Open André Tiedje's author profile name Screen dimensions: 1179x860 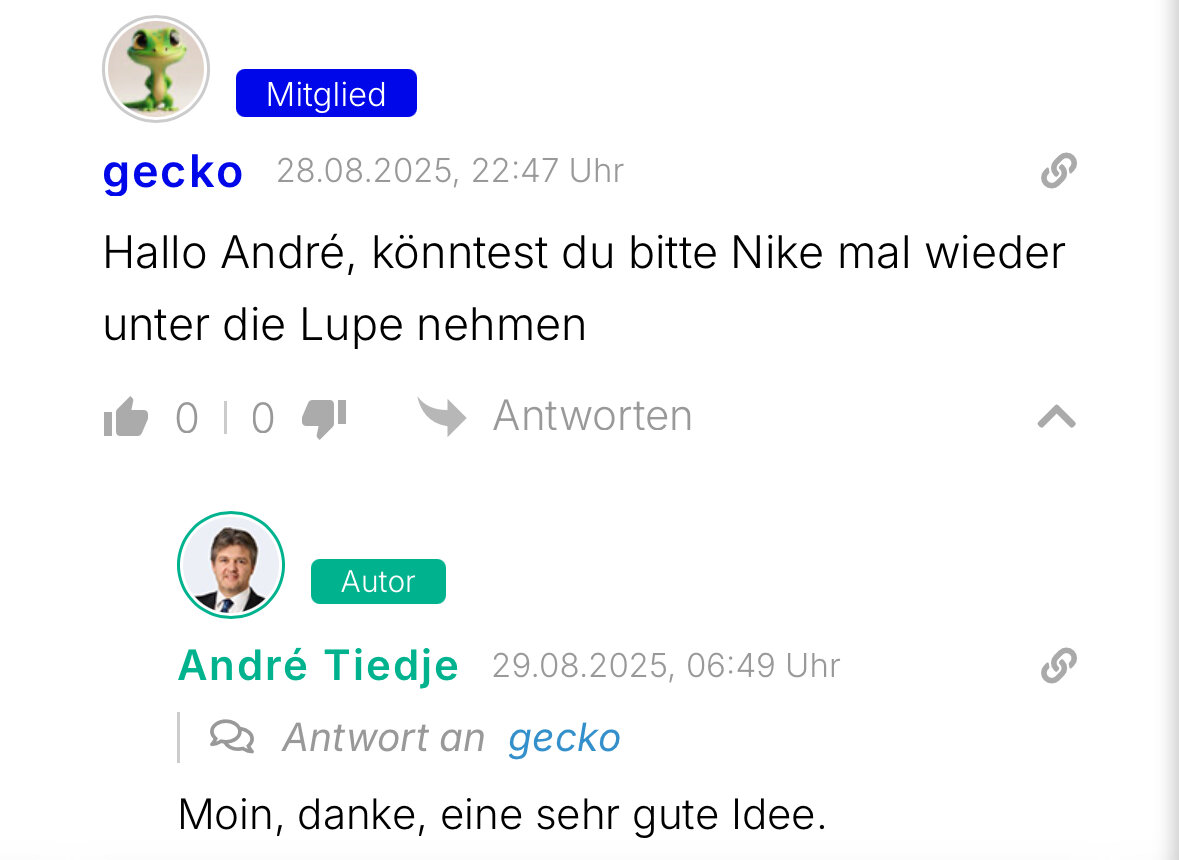(318, 665)
